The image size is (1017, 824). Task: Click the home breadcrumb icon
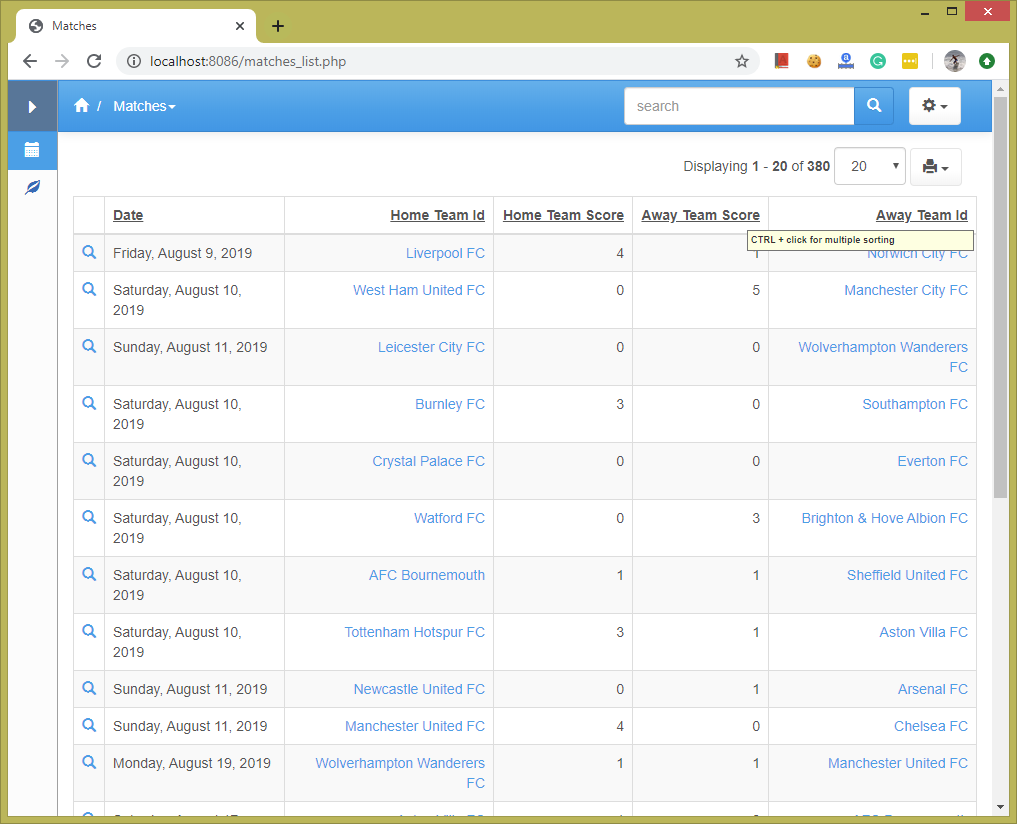click(x=81, y=105)
